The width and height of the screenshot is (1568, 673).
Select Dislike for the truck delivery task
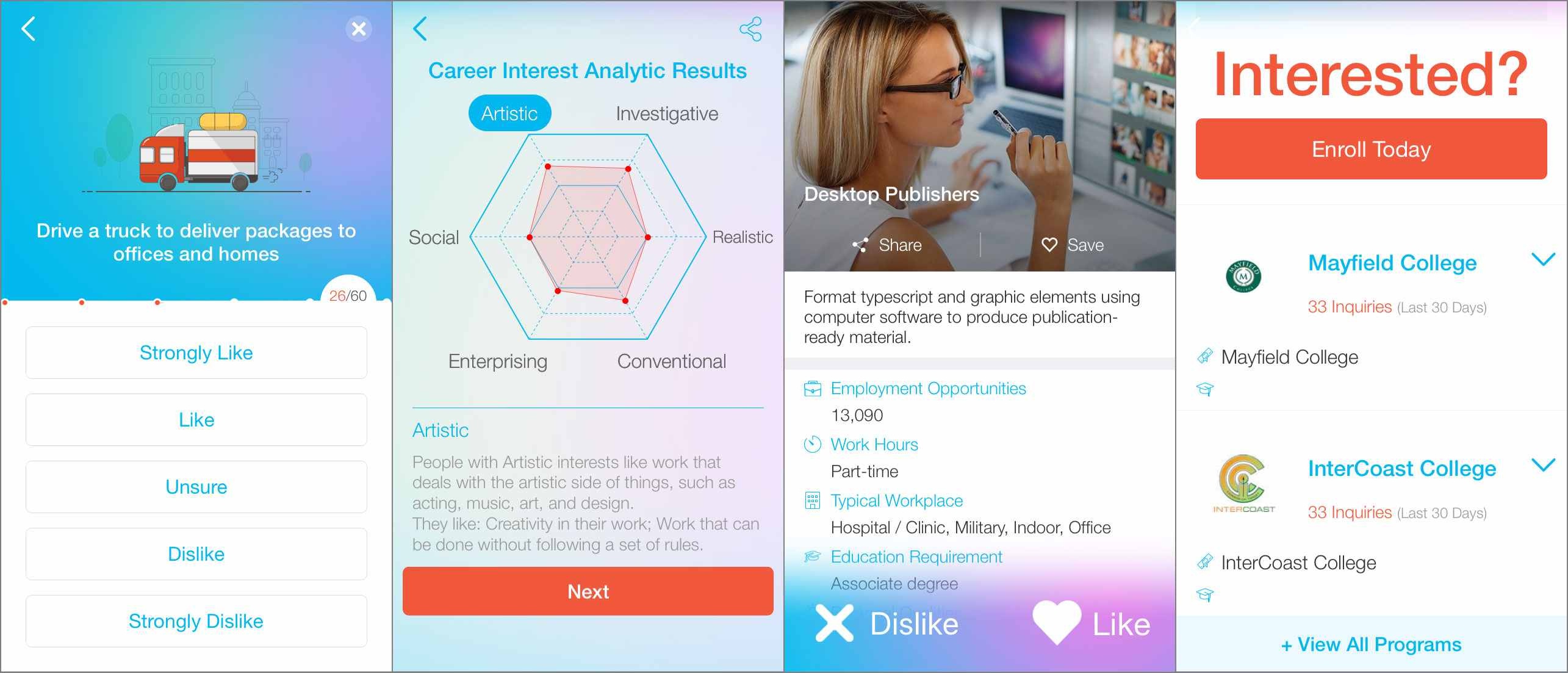point(195,554)
